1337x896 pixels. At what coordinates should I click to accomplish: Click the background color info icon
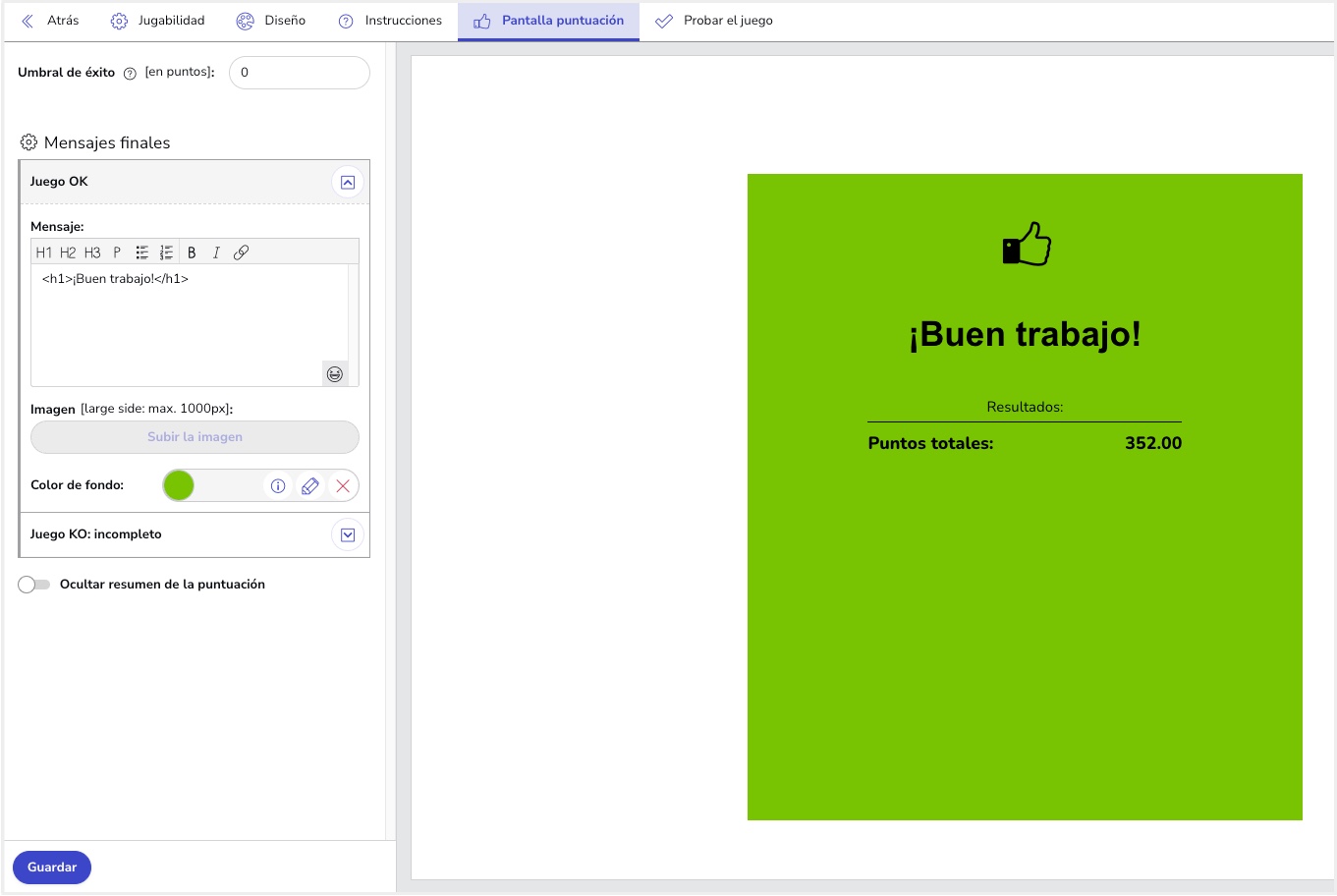278,486
